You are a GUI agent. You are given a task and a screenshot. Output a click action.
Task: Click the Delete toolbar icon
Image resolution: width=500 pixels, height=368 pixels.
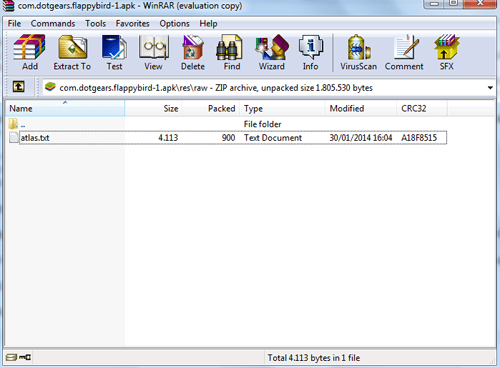pyautogui.click(x=193, y=52)
